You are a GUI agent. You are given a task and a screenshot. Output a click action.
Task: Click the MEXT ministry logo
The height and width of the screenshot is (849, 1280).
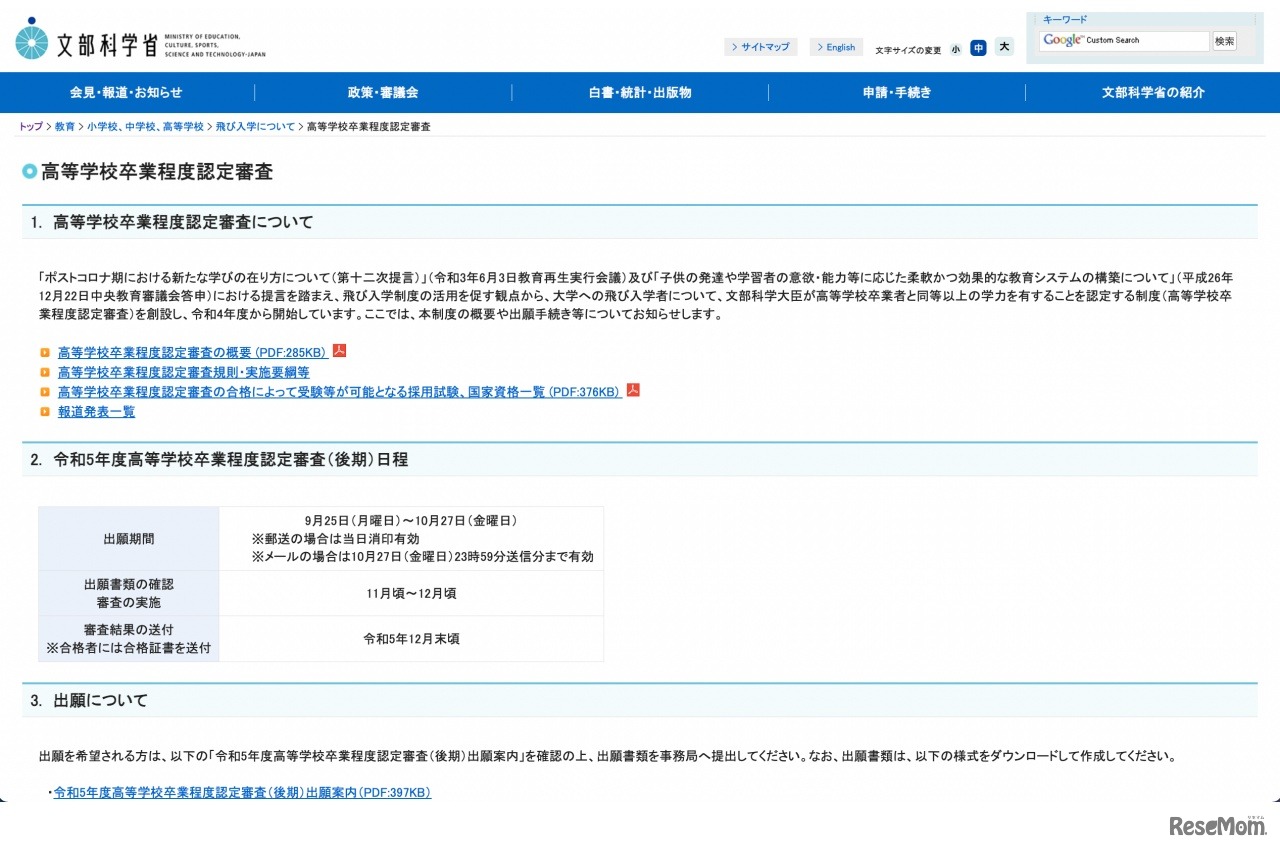click(140, 40)
